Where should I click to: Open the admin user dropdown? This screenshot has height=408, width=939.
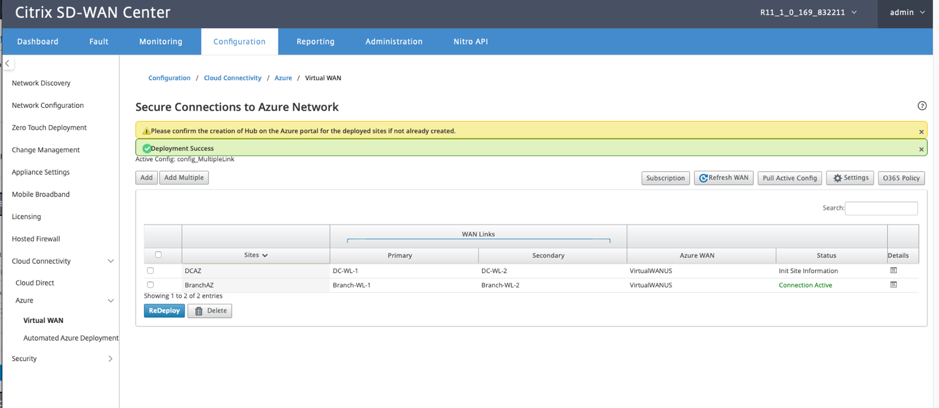908,12
